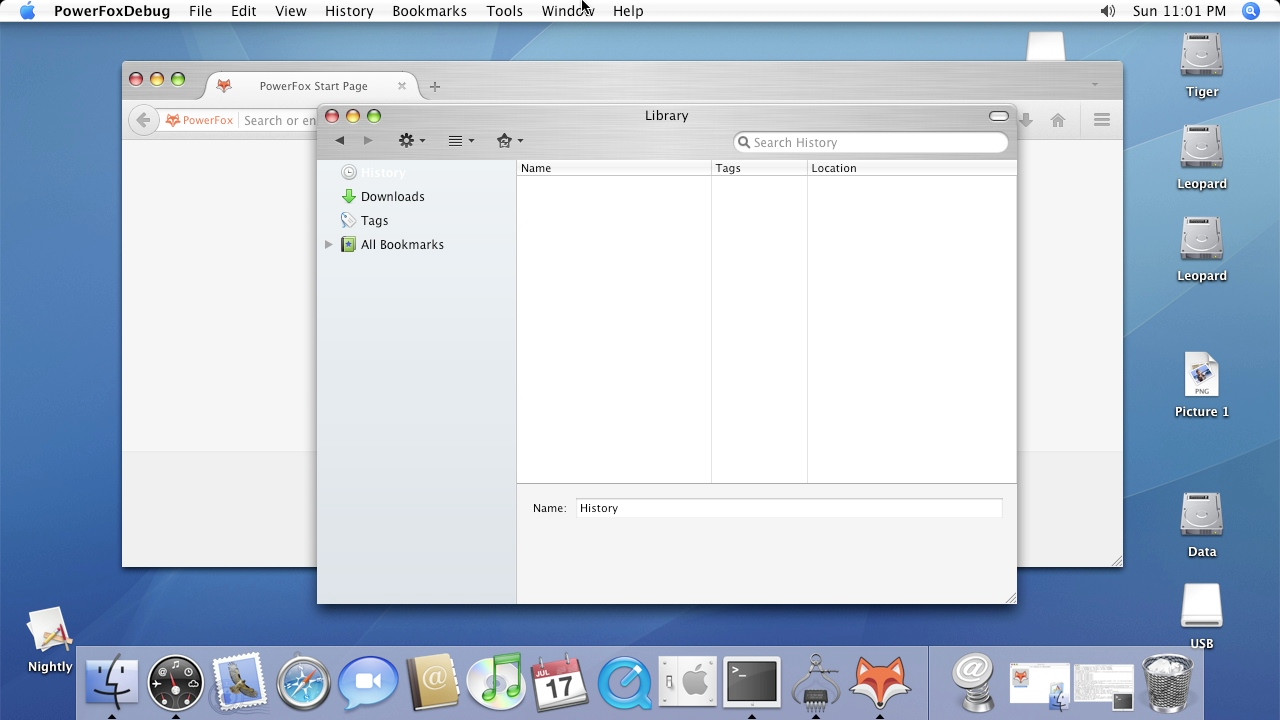
Task: Sort by the Tags column header
Action: (759, 168)
